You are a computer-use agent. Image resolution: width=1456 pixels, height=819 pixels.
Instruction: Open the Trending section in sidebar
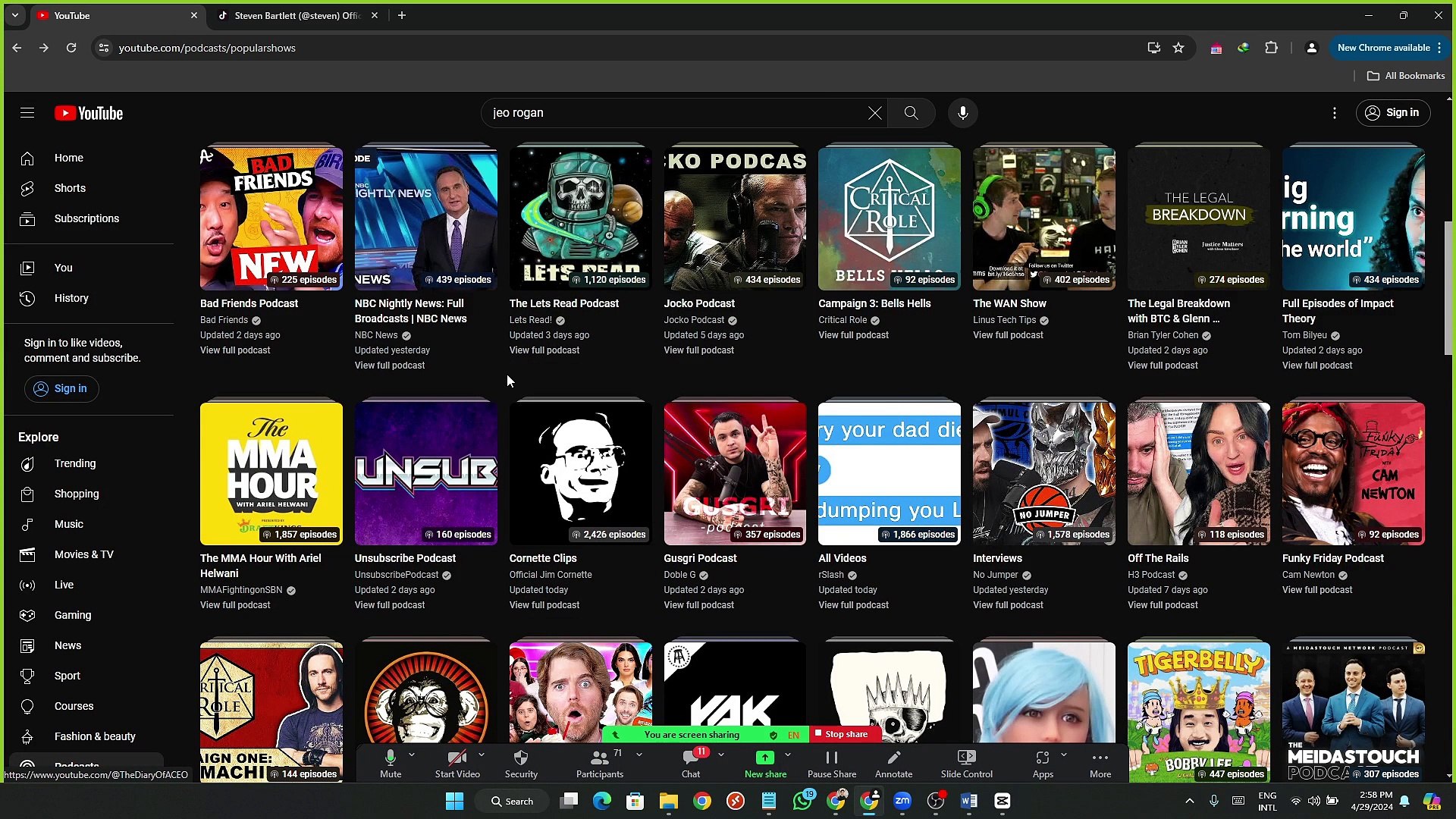[x=75, y=463]
